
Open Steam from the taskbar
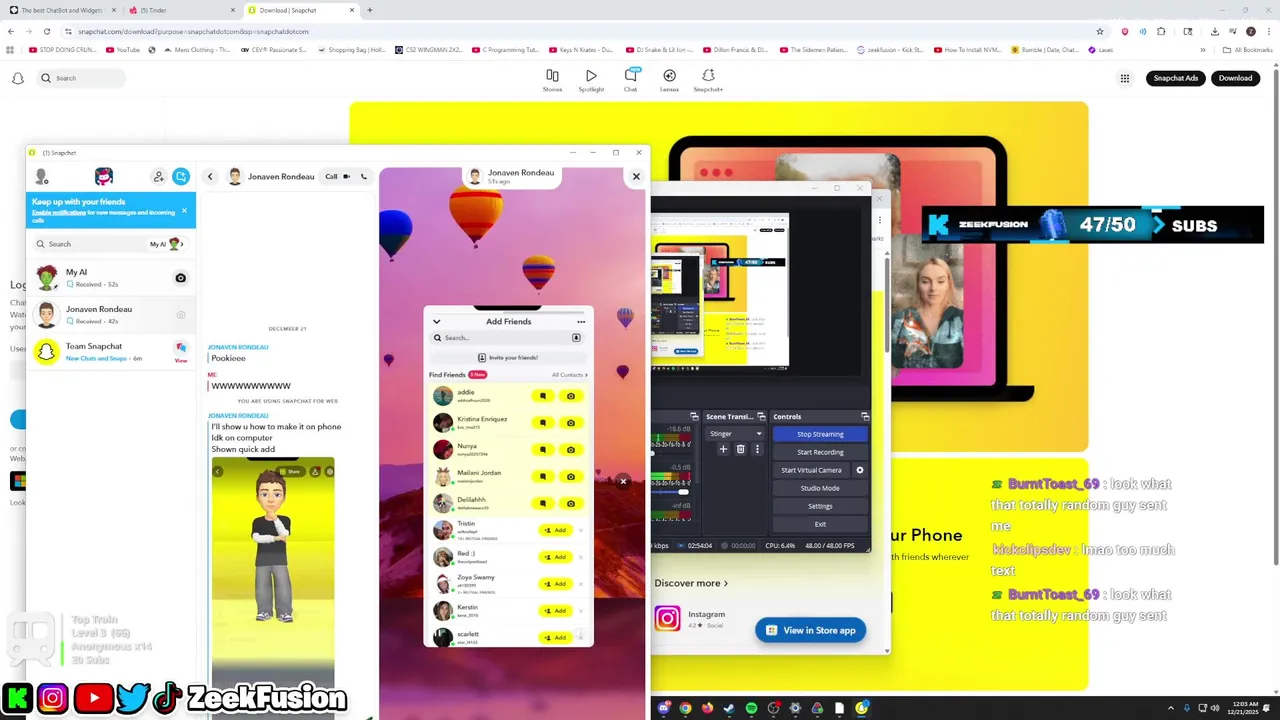click(729, 708)
